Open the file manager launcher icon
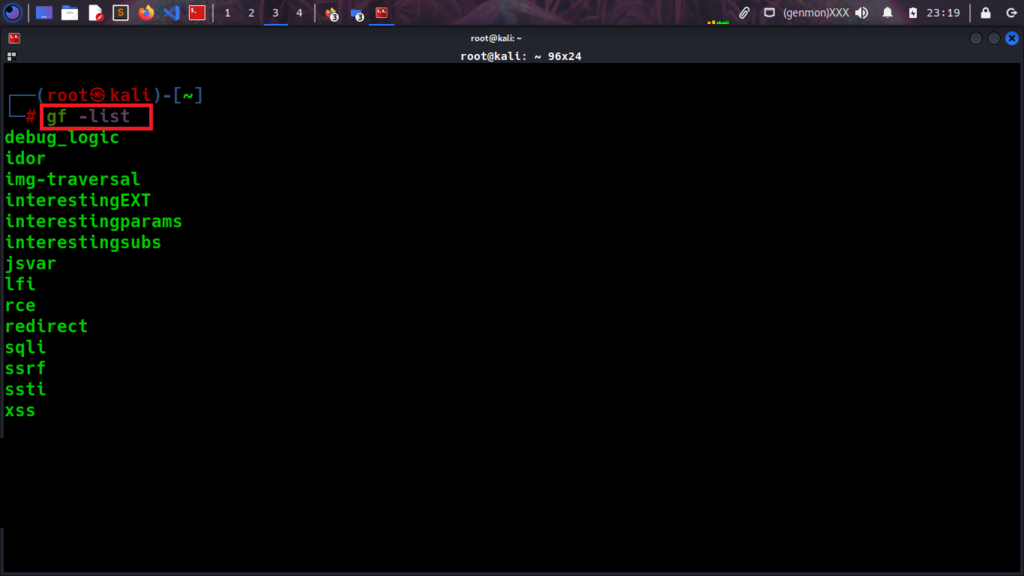The height and width of the screenshot is (576, 1024). pyautogui.click(x=69, y=13)
